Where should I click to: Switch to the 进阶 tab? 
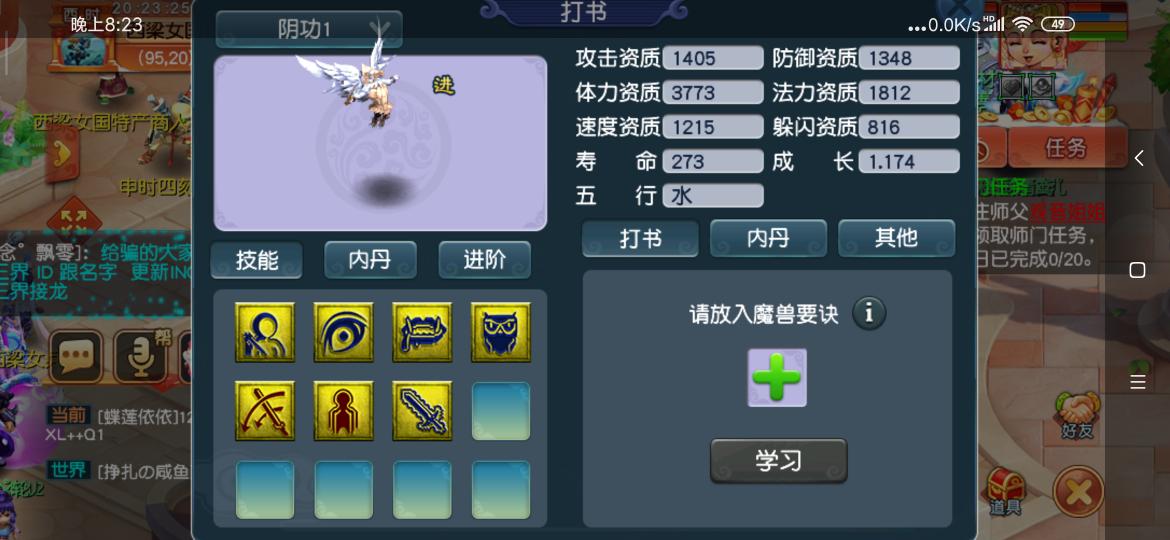click(x=484, y=260)
